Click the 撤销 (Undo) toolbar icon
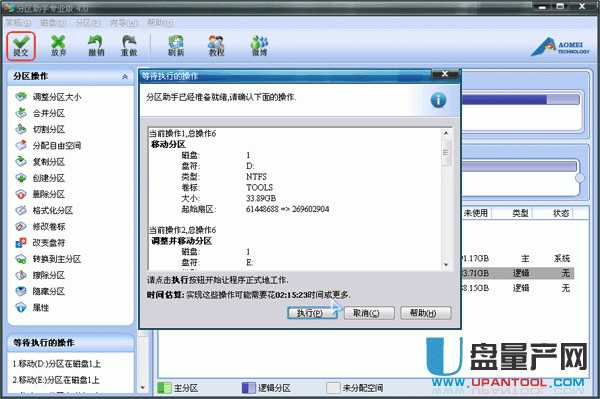This screenshot has width=600, height=399. coord(96,46)
